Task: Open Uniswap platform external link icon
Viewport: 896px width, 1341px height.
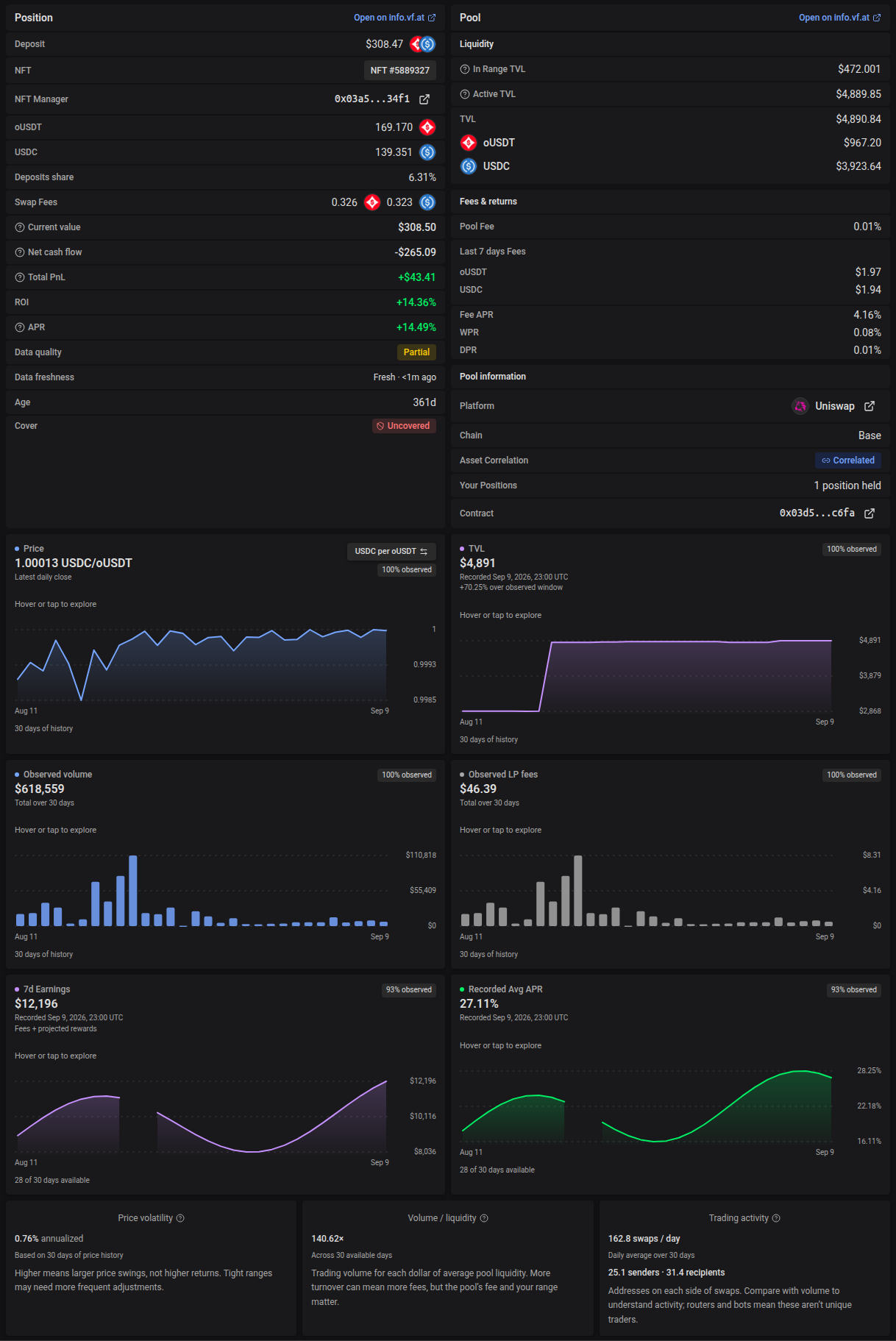Action: (870, 406)
